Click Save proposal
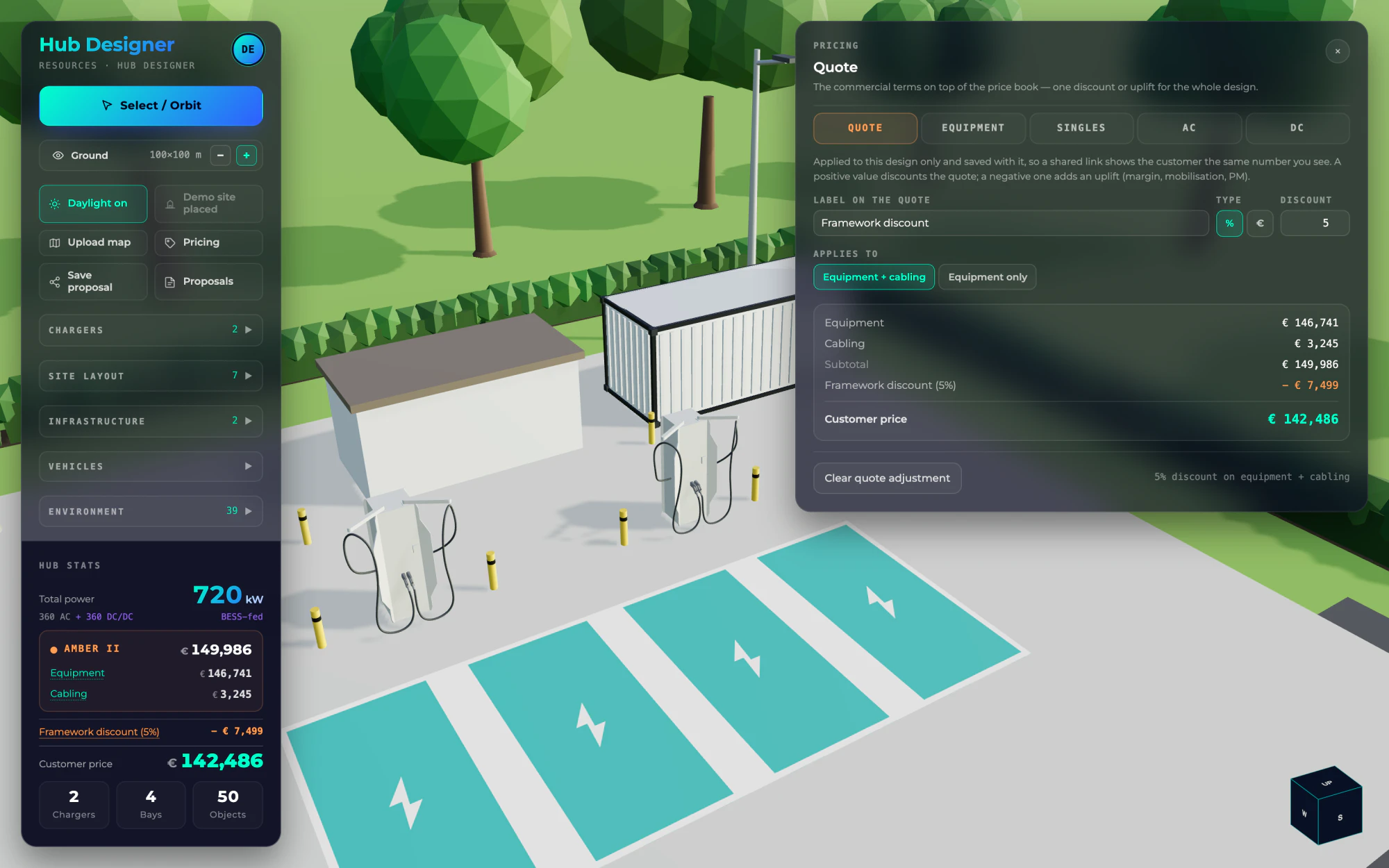 tap(93, 281)
